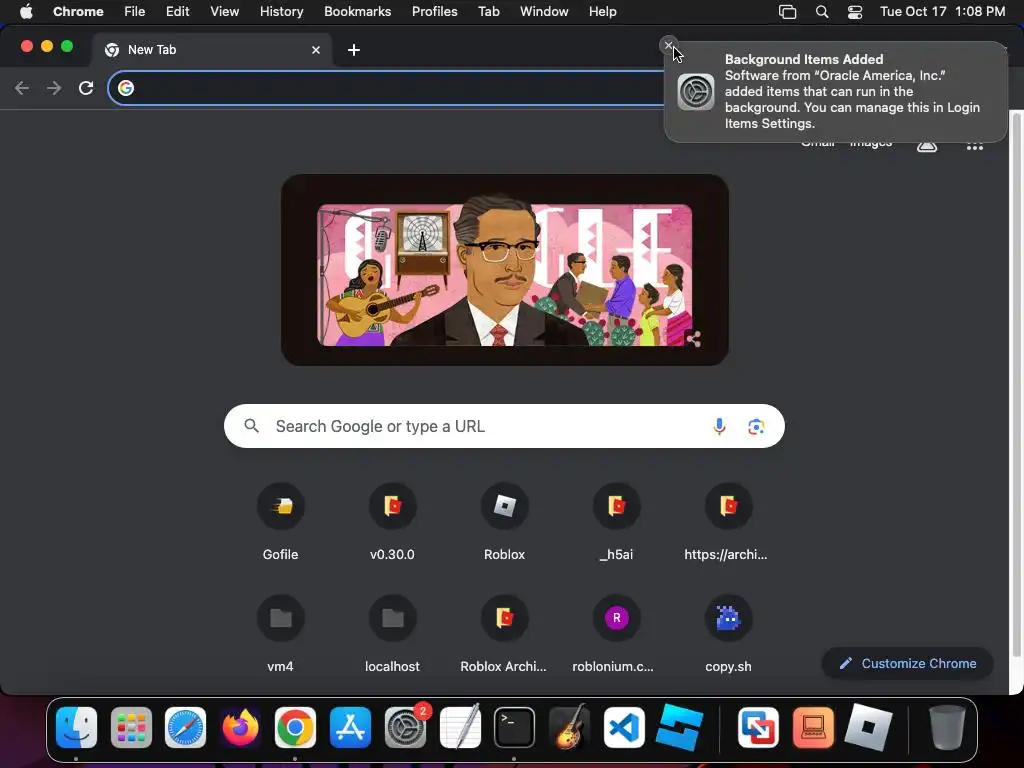Open the File menu
The width and height of the screenshot is (1024, 768).
(x=135, y=12)
